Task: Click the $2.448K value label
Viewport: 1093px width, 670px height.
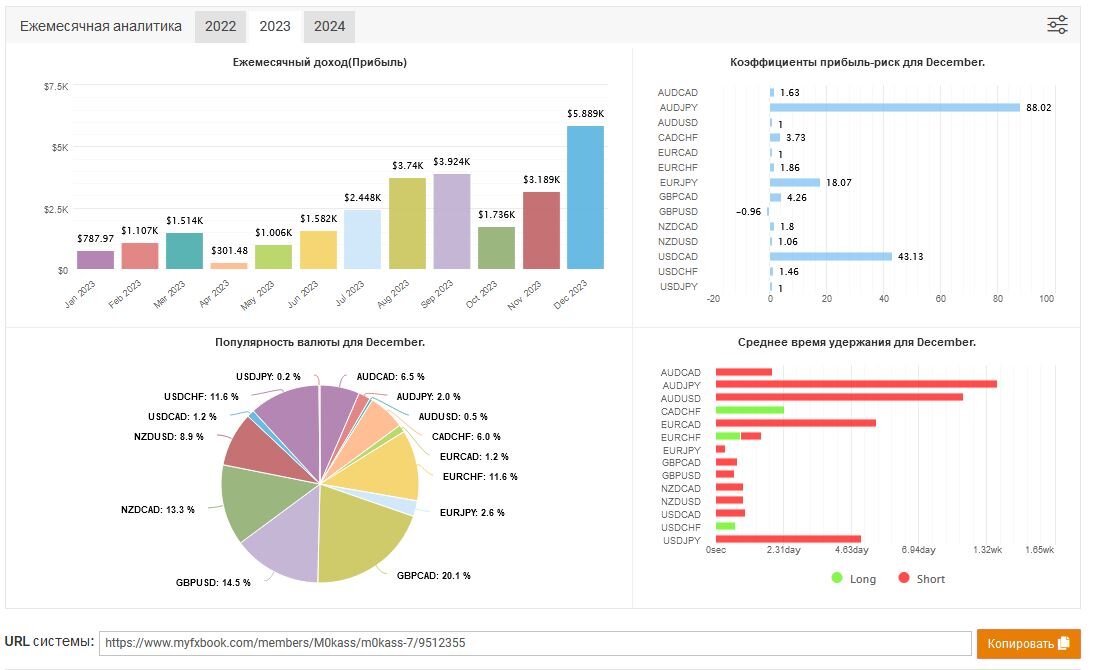Action: tap(362, 198)
